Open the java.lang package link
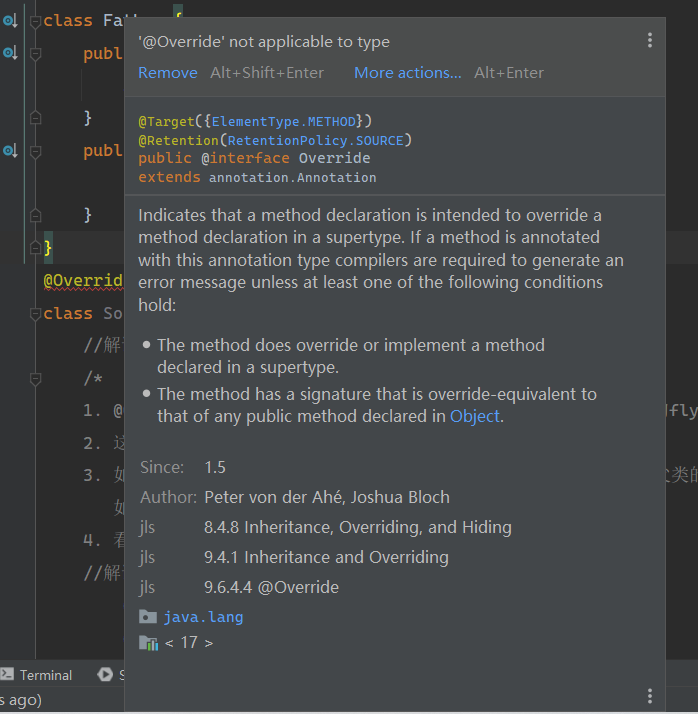The height and width of the screenshot is (714, 698). tap(204, 617)
